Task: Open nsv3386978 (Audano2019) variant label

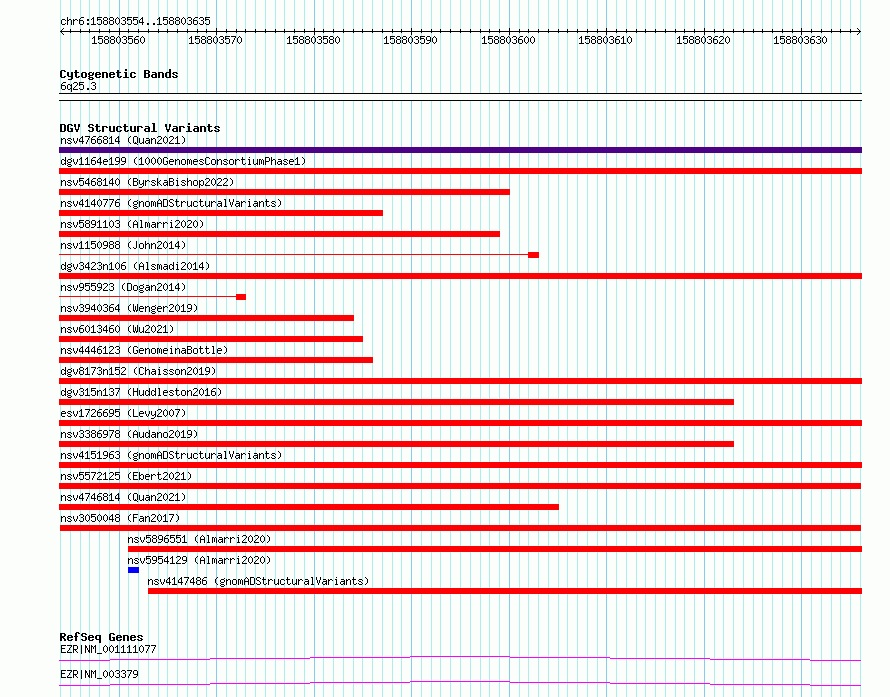Action: coord(129,434)
